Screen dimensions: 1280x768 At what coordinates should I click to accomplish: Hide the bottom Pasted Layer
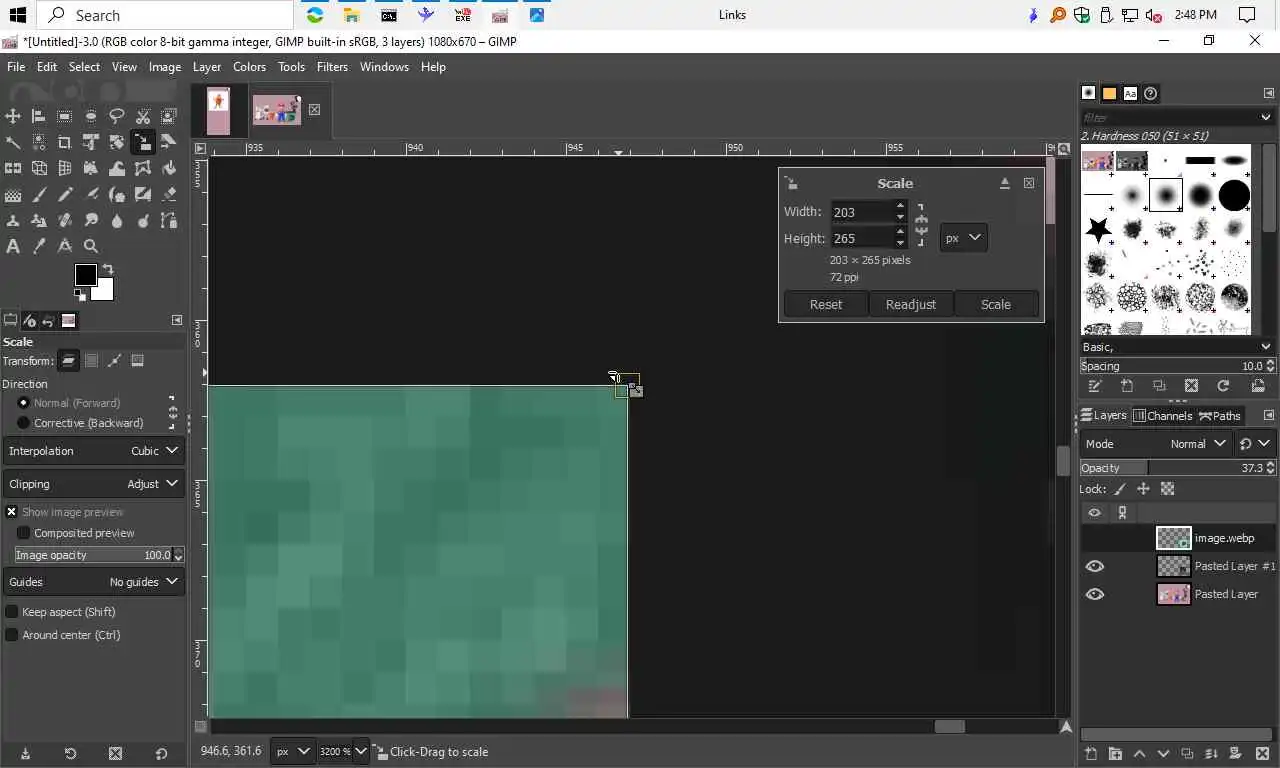(x=1095, y=594)
